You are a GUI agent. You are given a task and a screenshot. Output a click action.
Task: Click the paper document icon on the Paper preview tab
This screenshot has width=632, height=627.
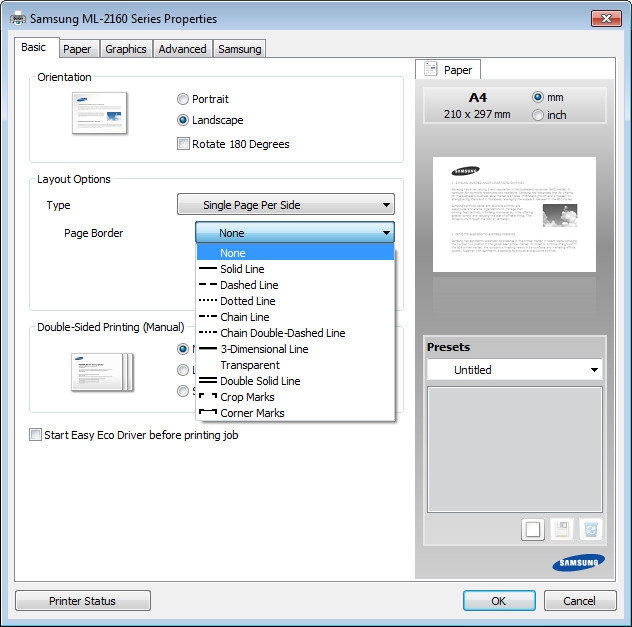[430, 69]
